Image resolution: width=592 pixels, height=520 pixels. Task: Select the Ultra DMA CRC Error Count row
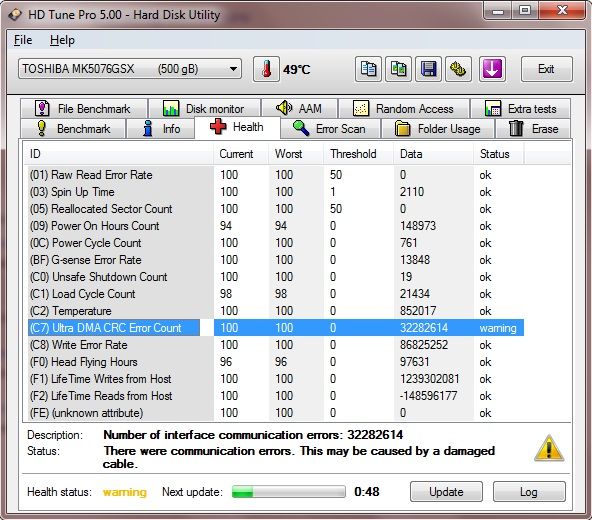click(x=276, y=328)
